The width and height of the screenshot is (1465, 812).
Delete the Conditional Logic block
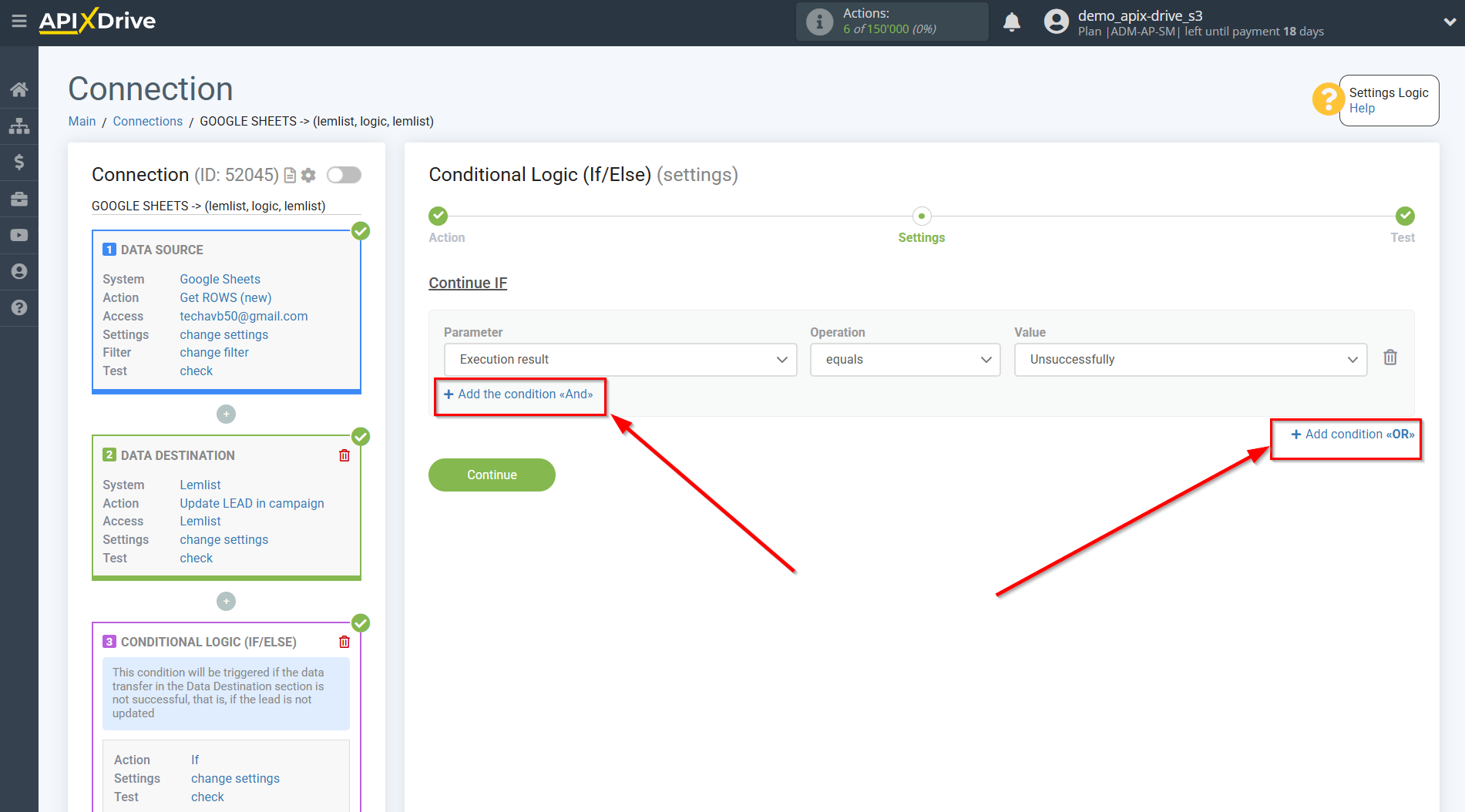[x=344, y=642]
